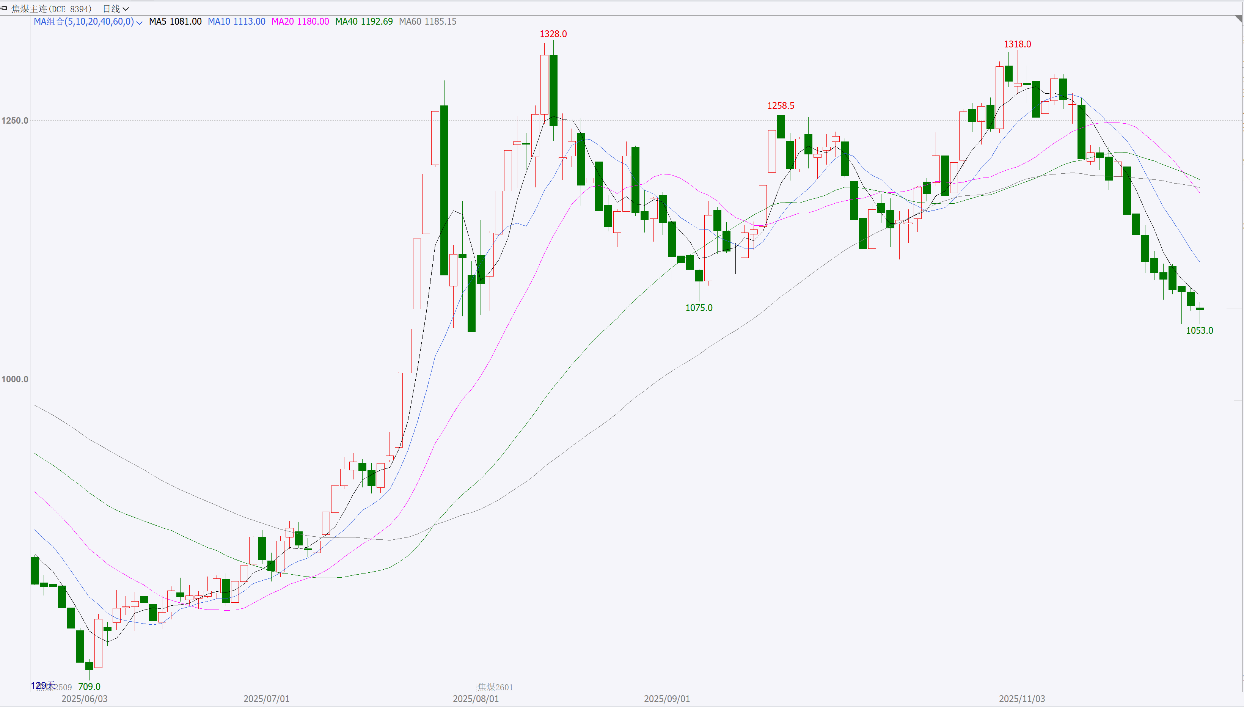Select the blue MA10 1113.00 legend label
Screen dimensions: 1244x707
(x=237, y=21)
